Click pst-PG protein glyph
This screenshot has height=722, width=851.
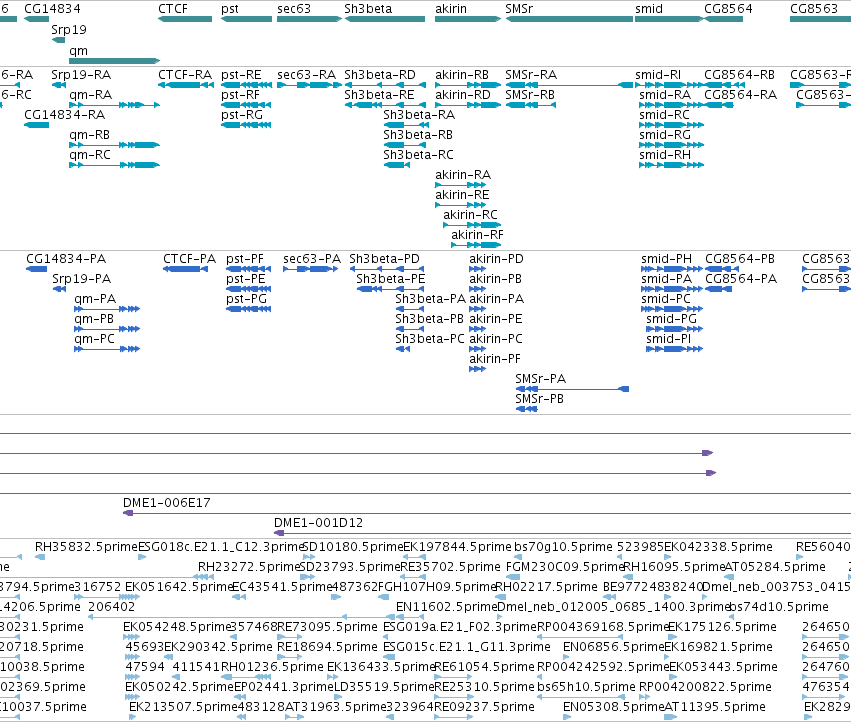(x=249, y=309)
